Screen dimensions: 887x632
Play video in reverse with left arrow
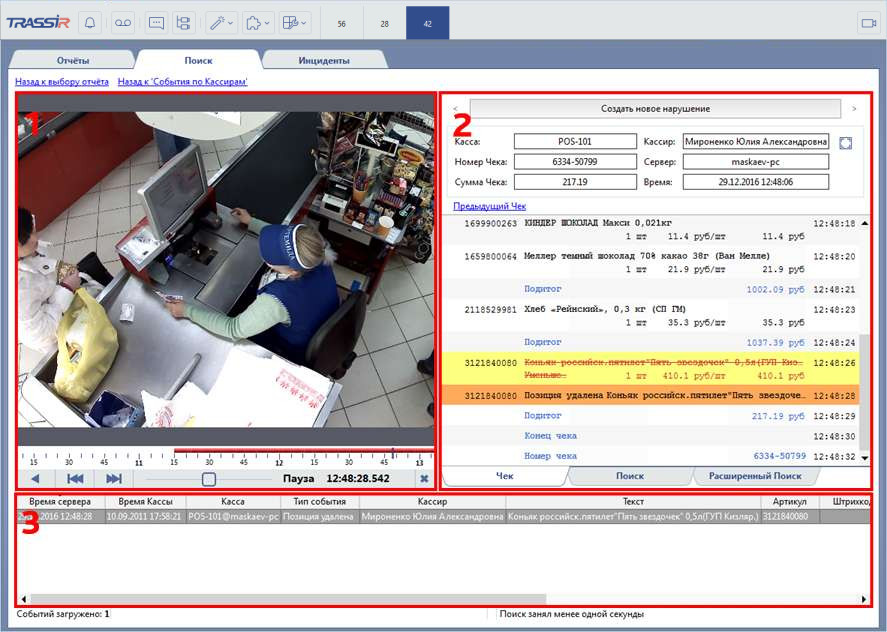point(34,479)
